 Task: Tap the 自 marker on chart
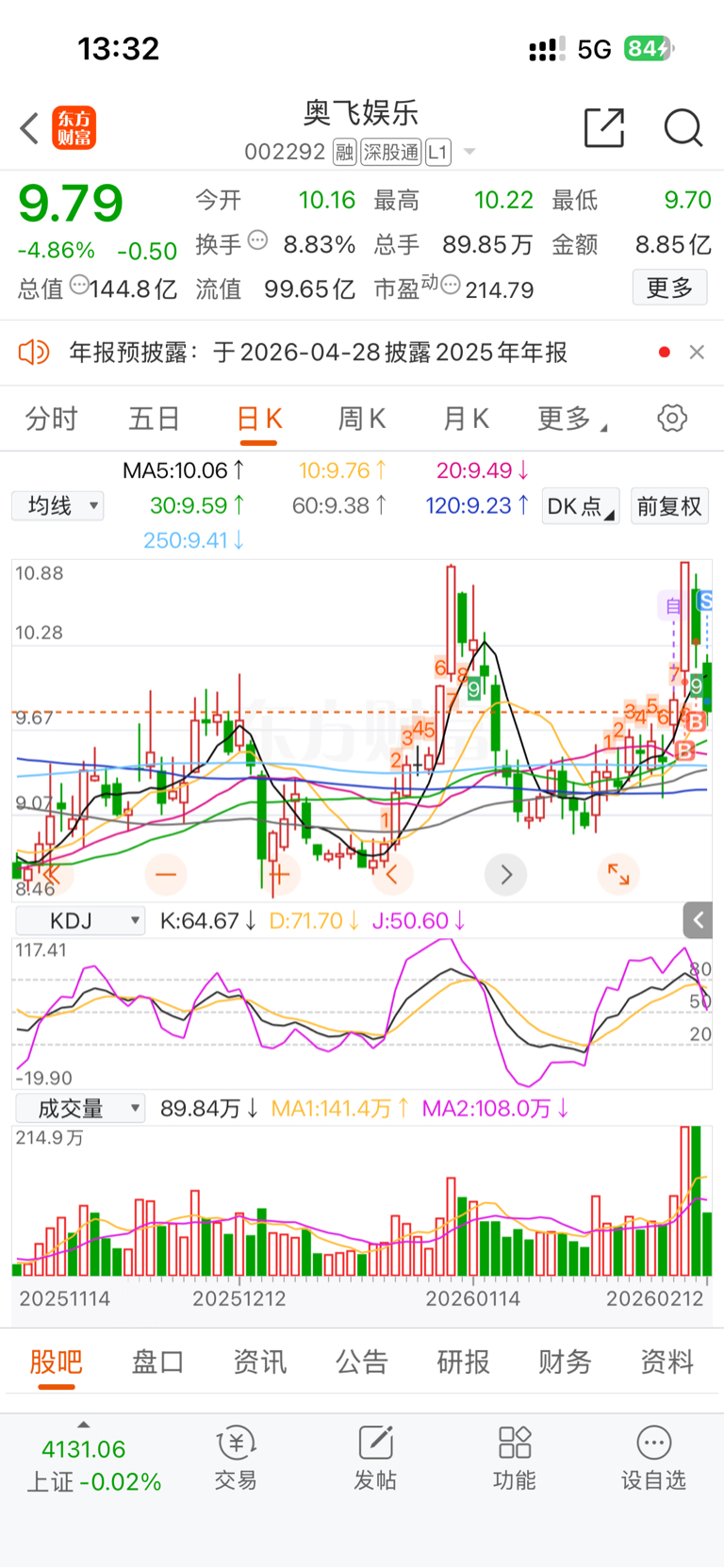click(x=673, y=605)
